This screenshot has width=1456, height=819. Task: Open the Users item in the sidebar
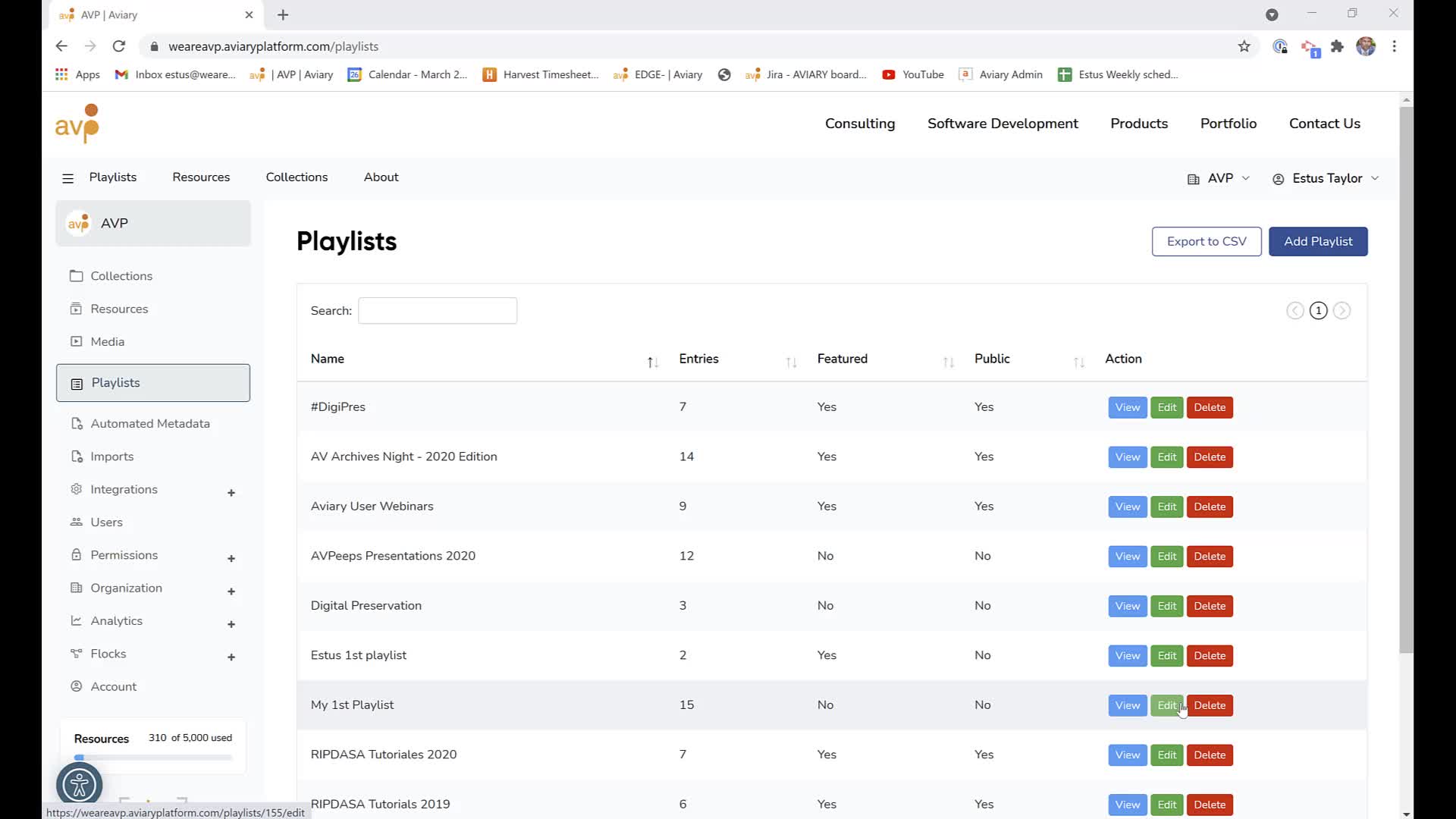click(106, 522)
